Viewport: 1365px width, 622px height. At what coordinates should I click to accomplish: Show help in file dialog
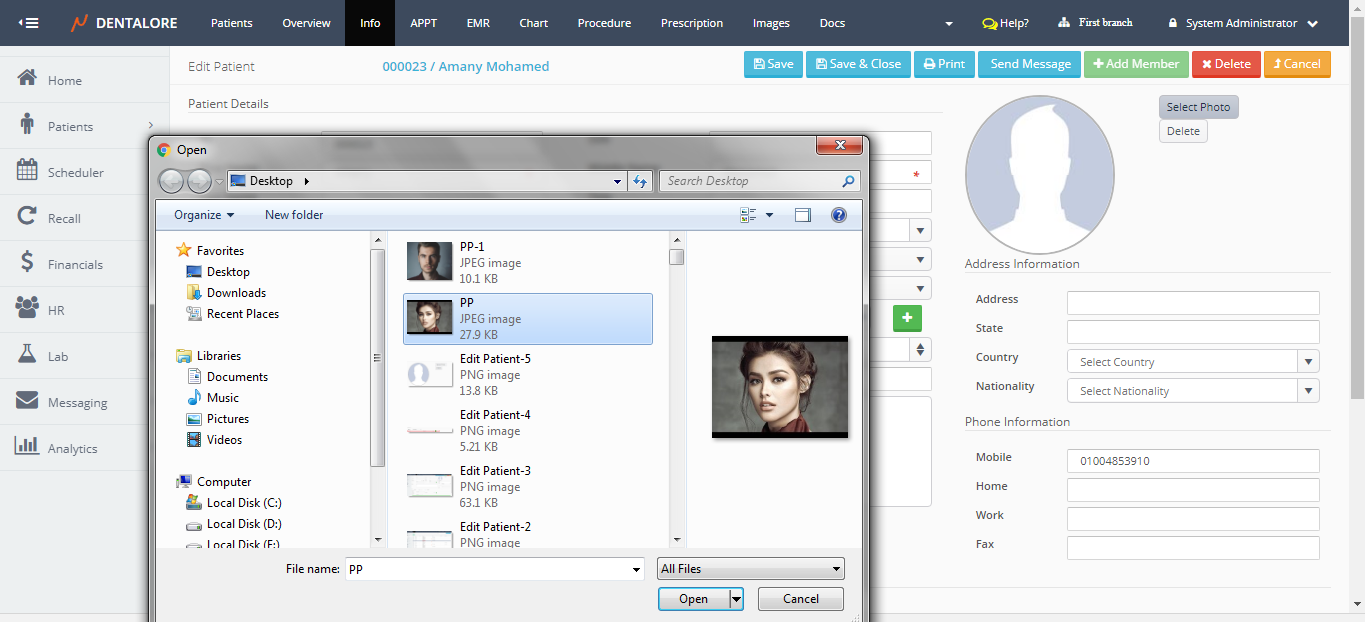[x=839, y=215]
